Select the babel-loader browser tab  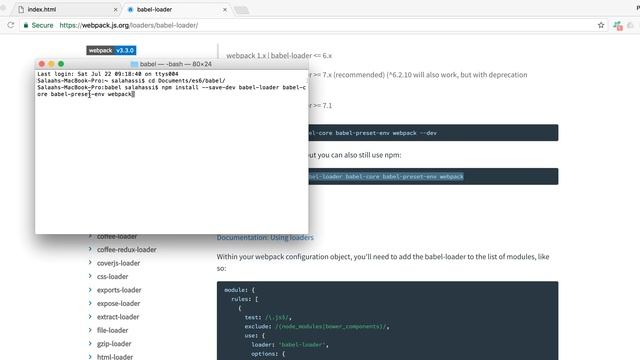(176, 9)
